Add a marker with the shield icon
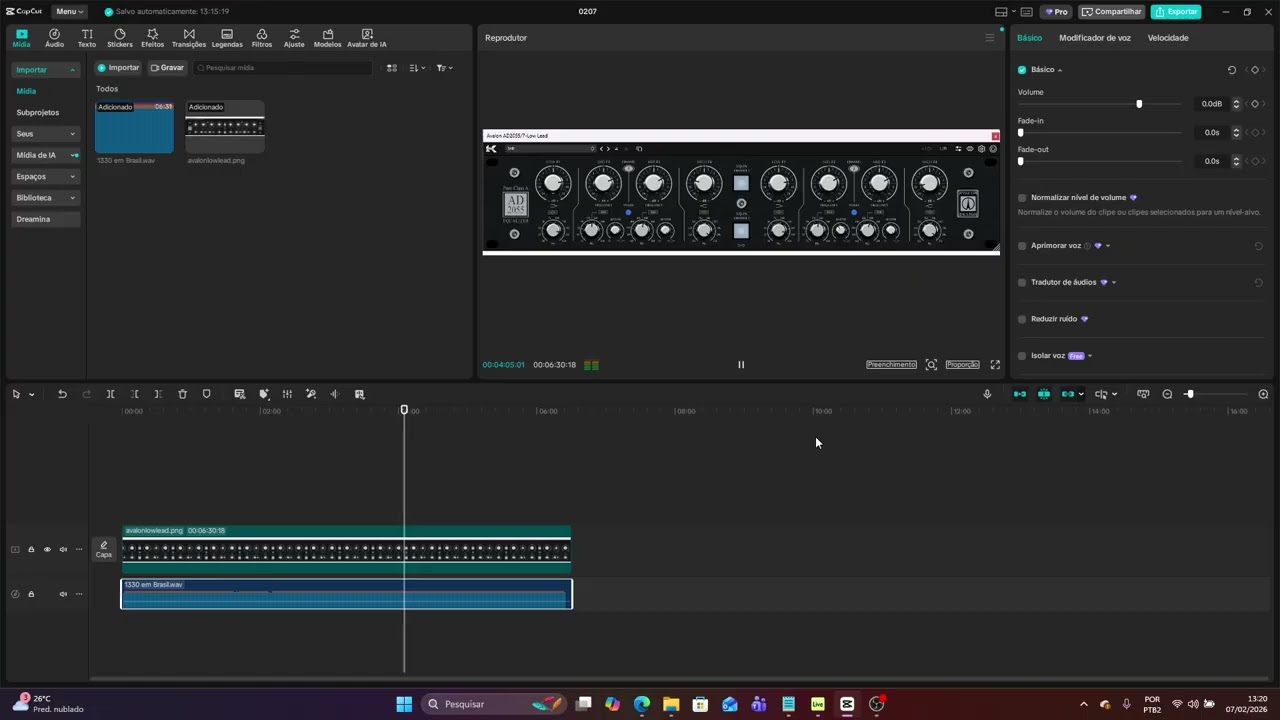Screen dimensions: 1280x720 pos(207,394)
